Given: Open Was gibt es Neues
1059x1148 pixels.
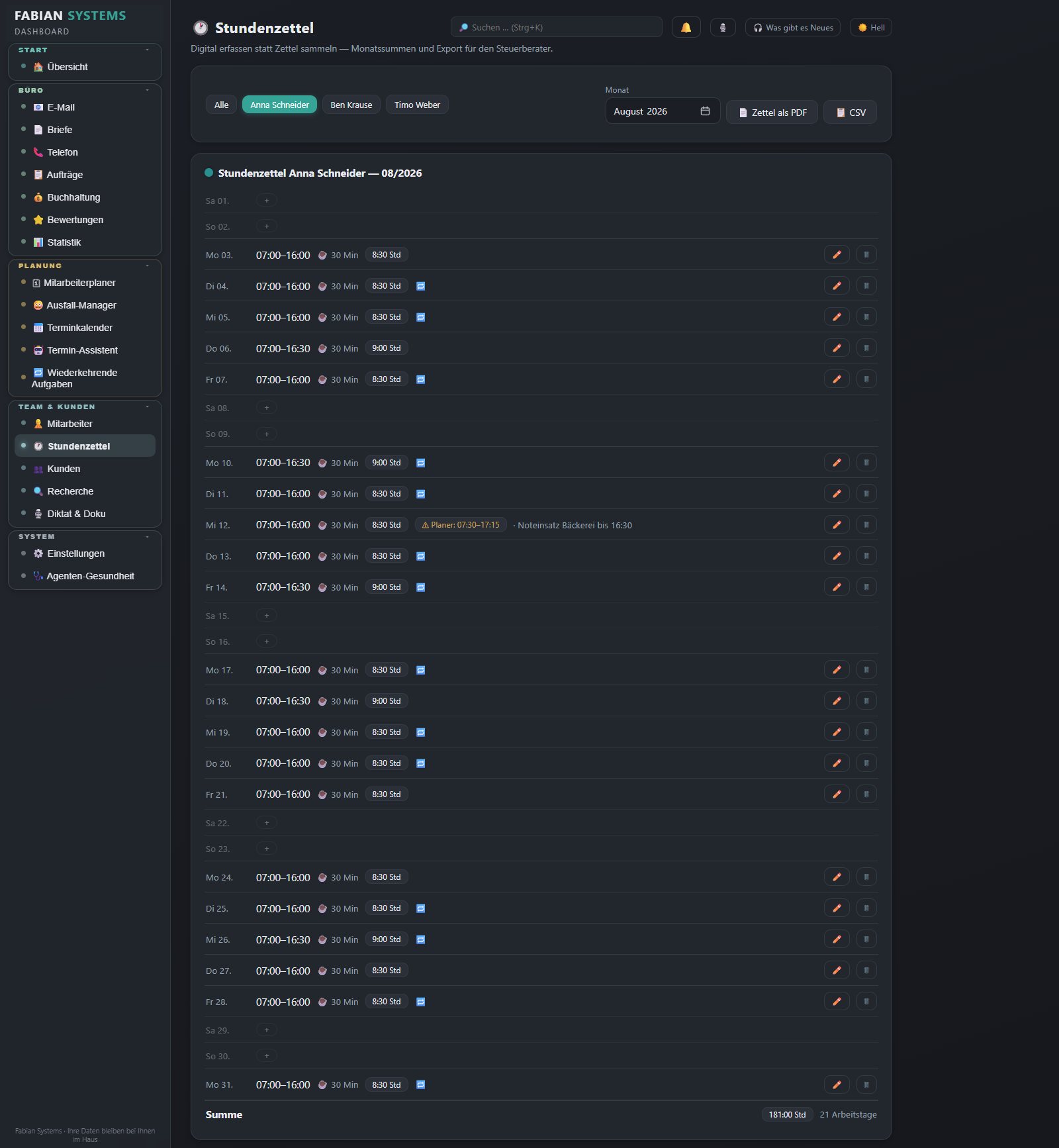Looking at the screenshot, I should point(793,27).
